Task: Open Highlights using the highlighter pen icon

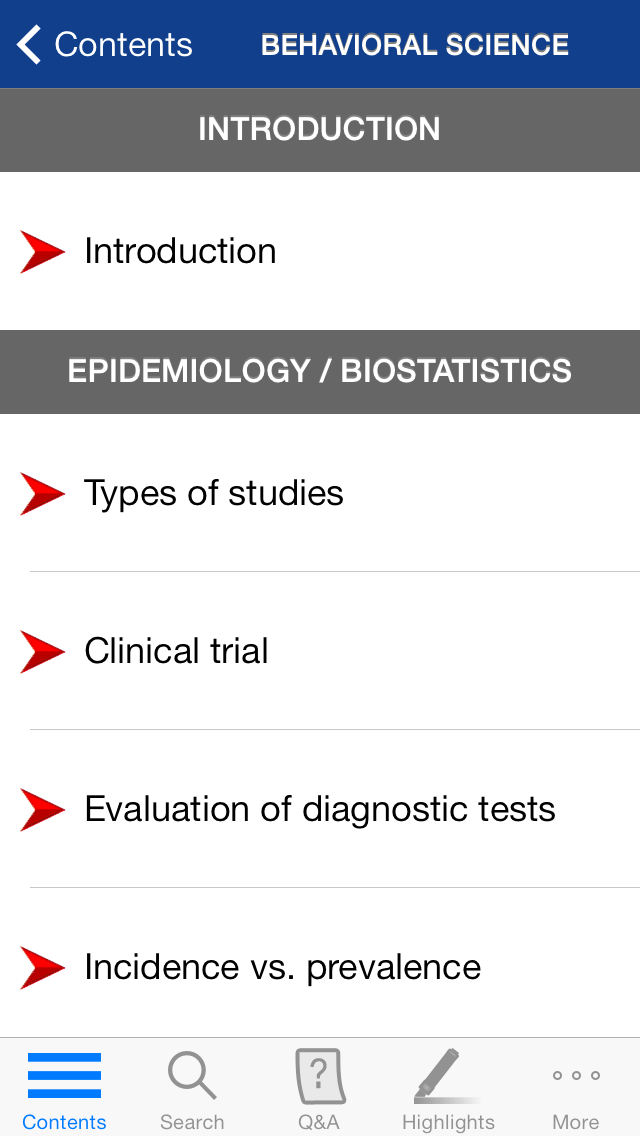Action: pyautogui.click(x=448, y=1075)
